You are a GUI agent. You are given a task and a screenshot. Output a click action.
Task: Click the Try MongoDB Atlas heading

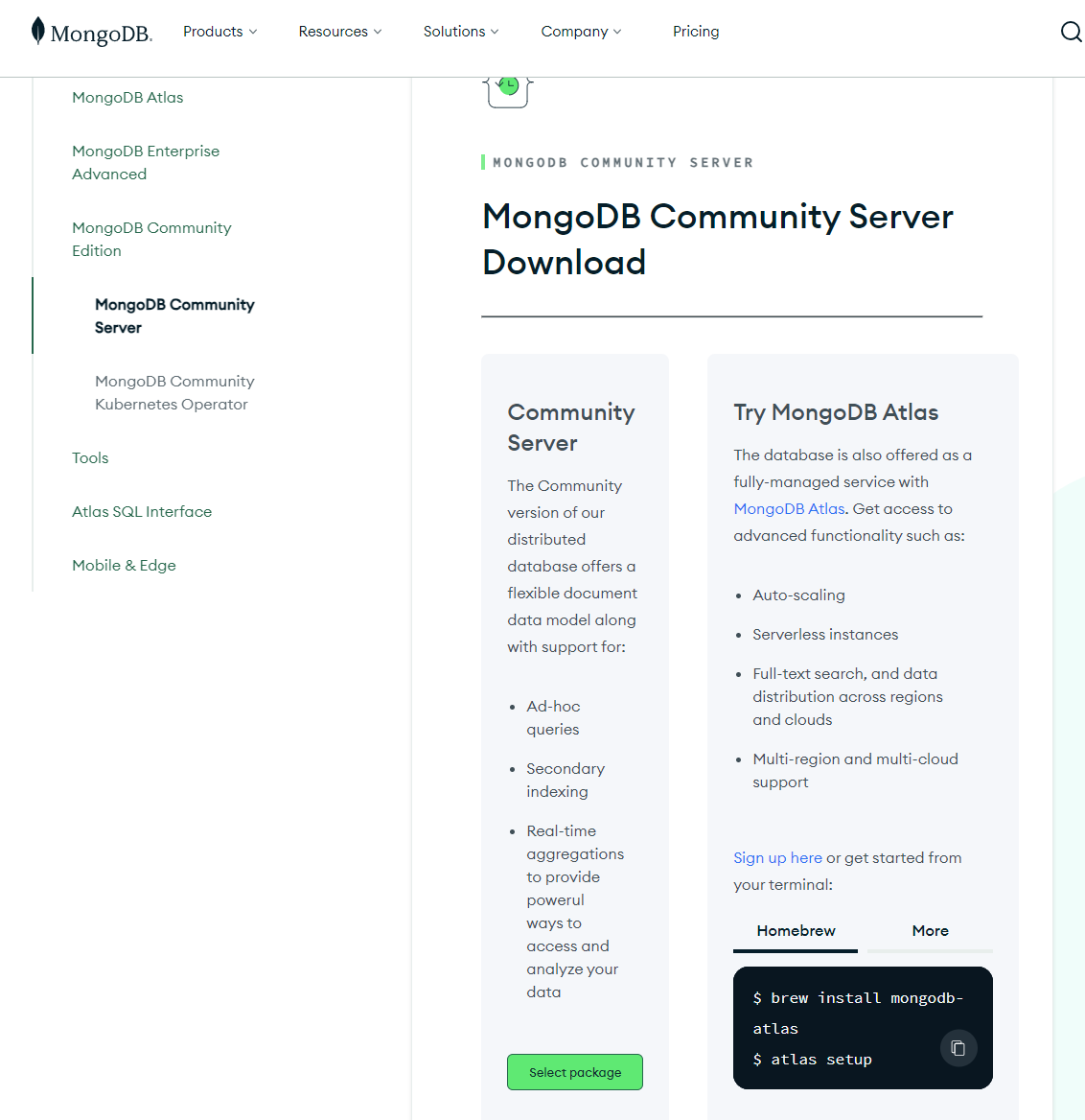[836, 412]
